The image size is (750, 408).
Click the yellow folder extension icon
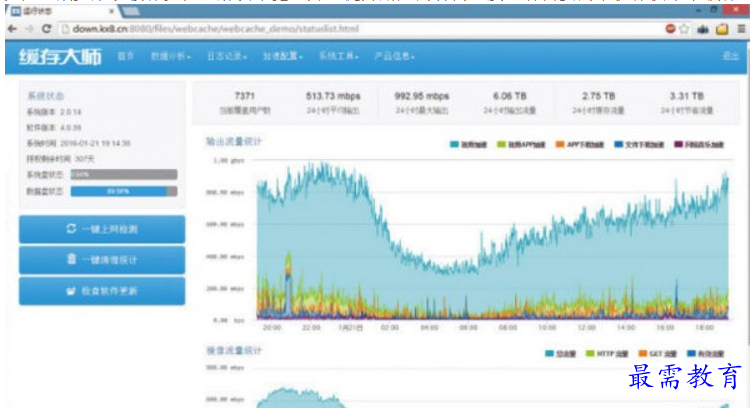click(722, 29)
